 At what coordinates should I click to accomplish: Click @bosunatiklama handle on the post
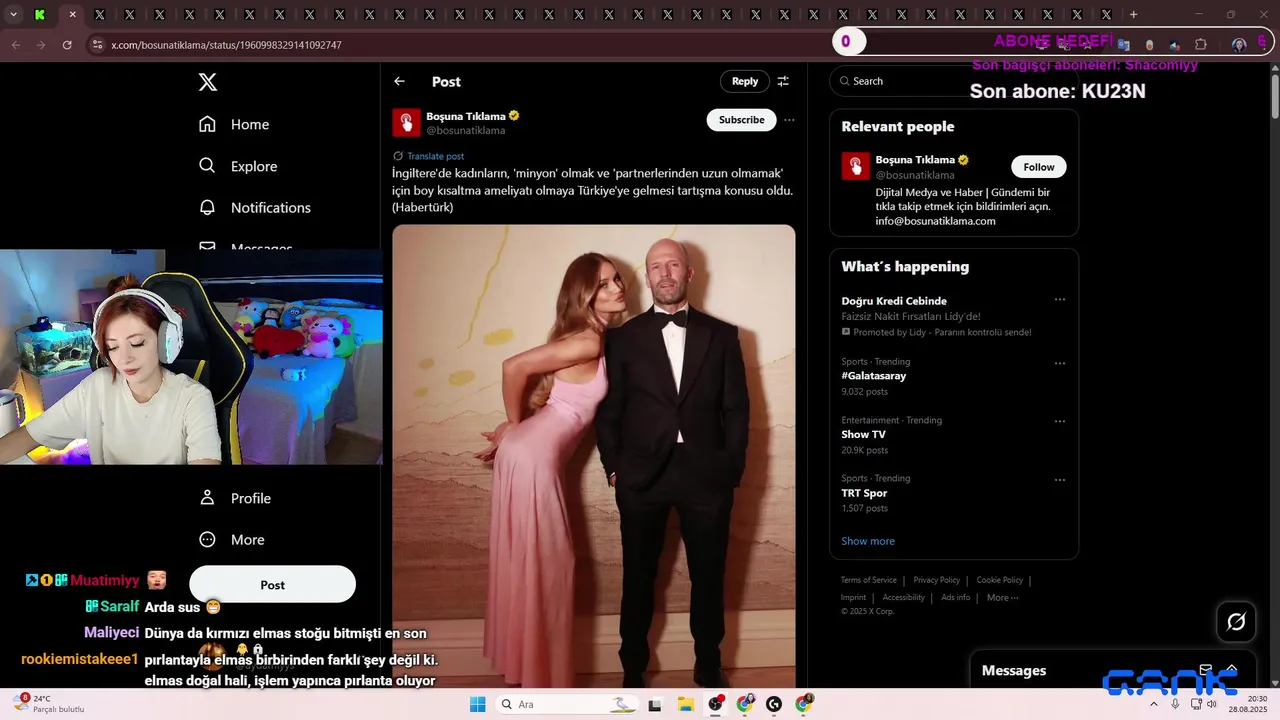coord(466,131)
